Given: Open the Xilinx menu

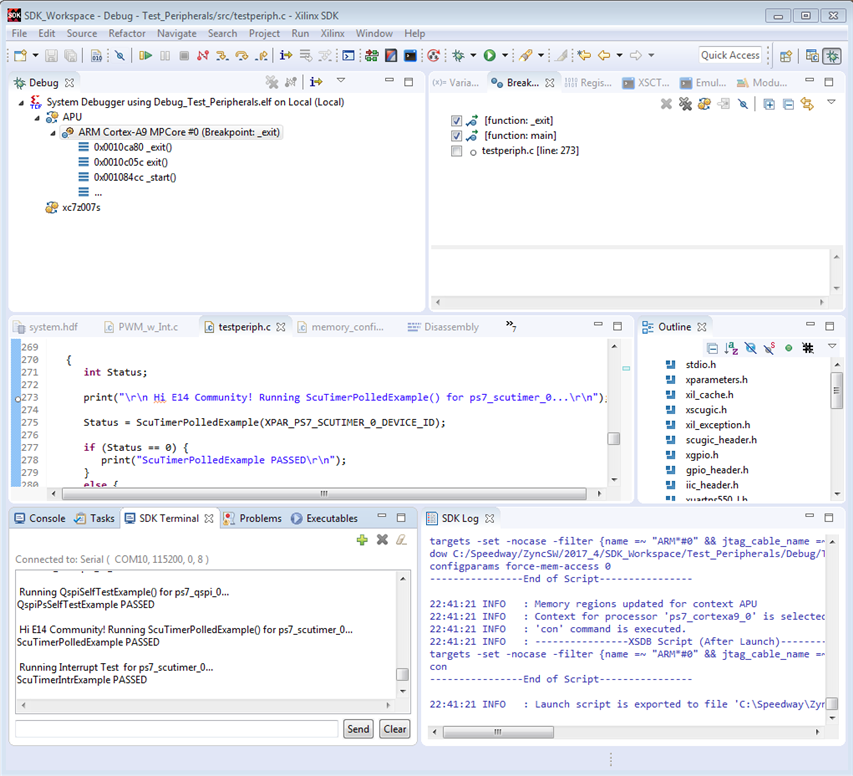Looking at the screenshot, I should (332, 33).
